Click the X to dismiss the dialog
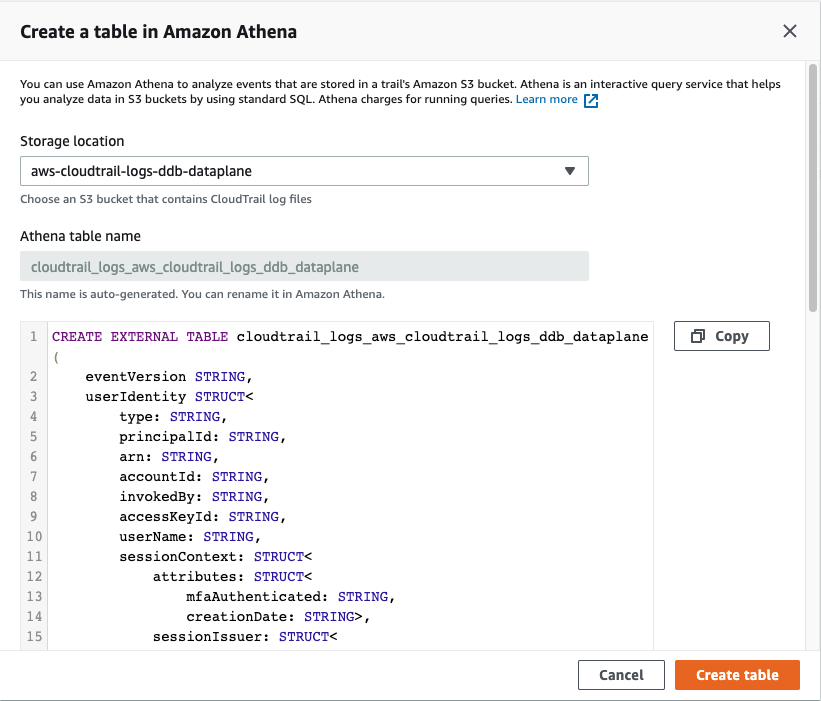The image size is (821, 701). 790,31
